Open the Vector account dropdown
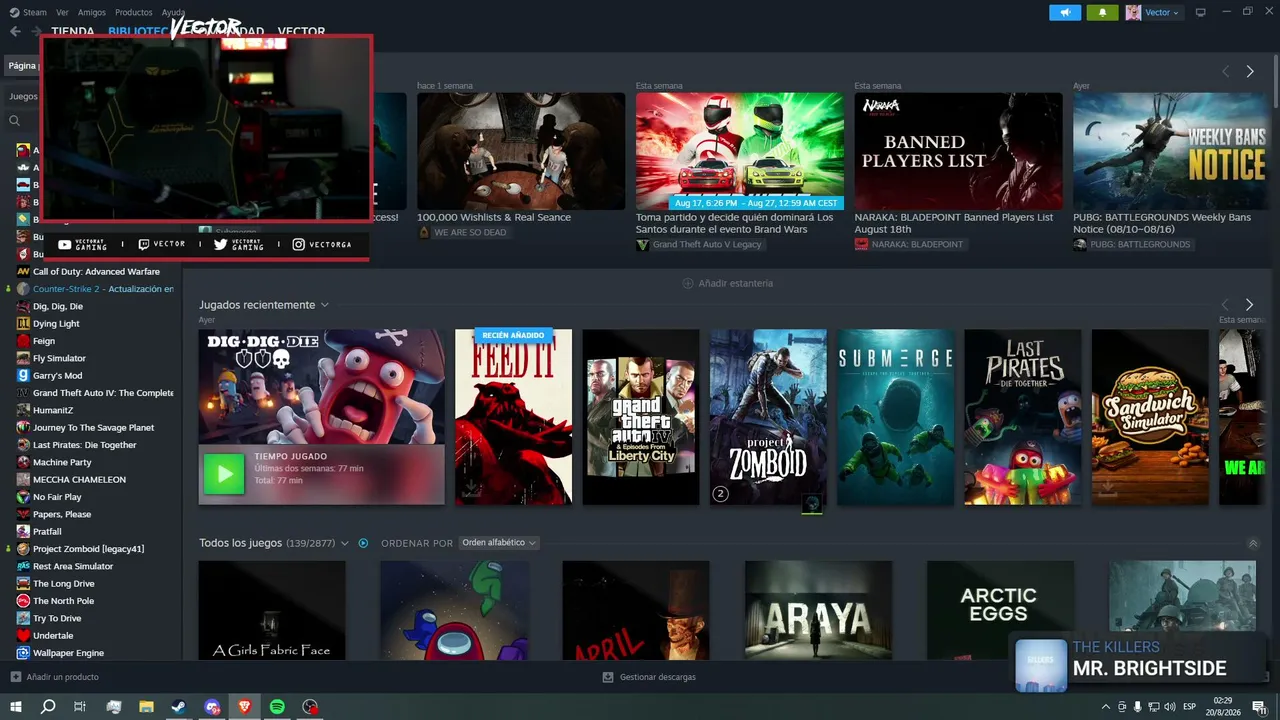 1154,12
